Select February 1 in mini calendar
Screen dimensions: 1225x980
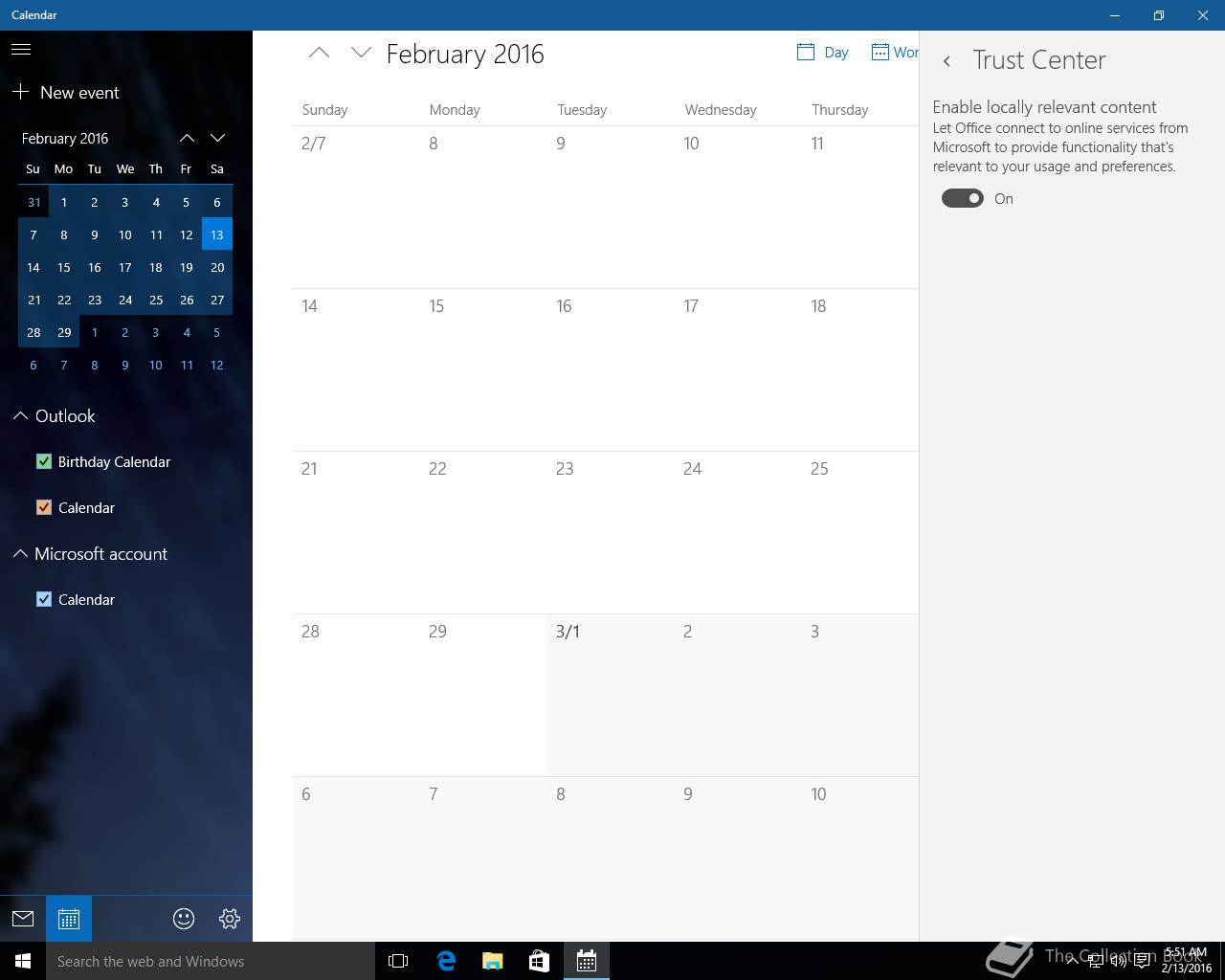64,202
